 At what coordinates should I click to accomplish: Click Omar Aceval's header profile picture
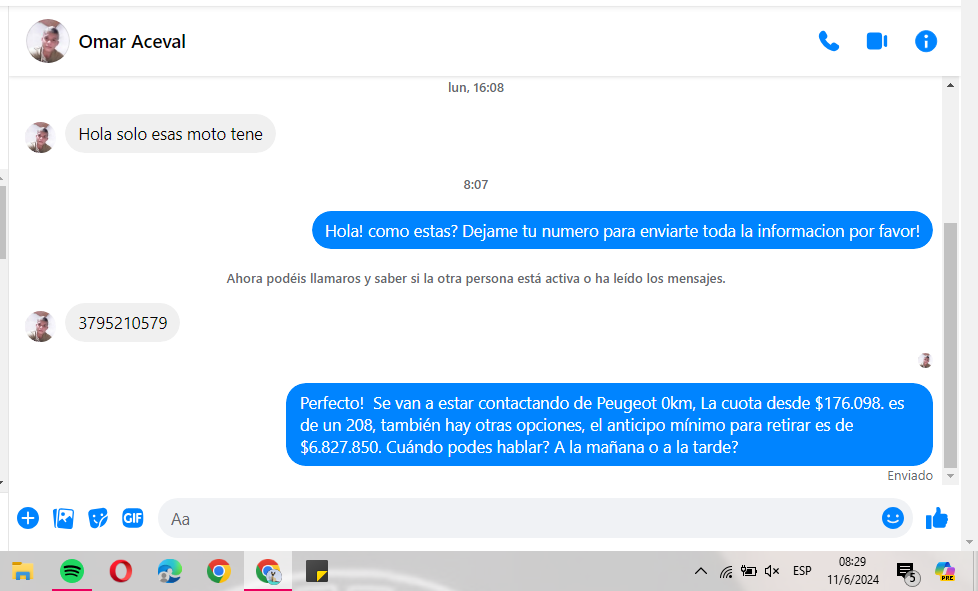pos(47,41)
